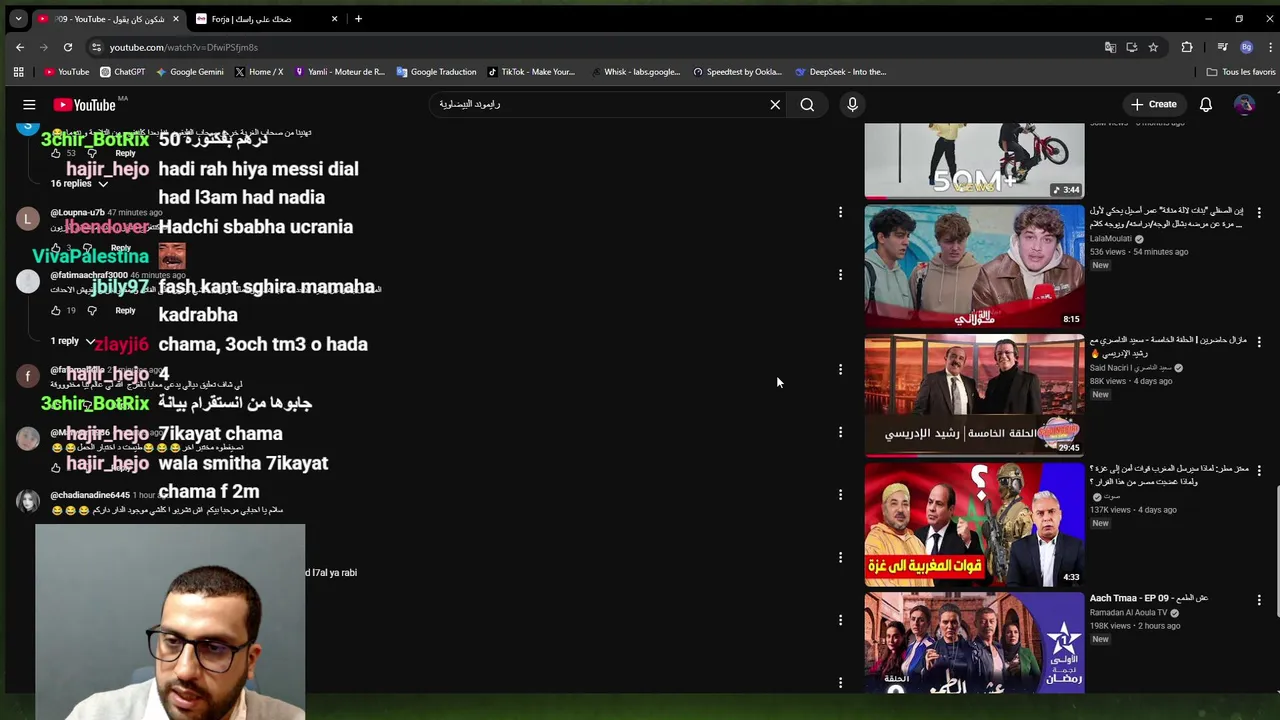Screen dimensions: 1280x720
Task: Open the LalaMoulati channel name
Action: (x=1111, y=239)
